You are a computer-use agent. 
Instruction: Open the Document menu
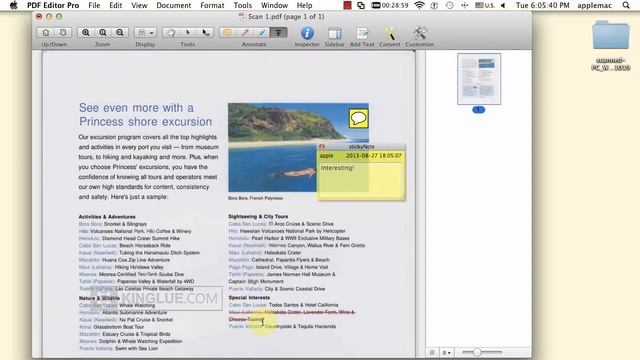click(x=173, y=5)
